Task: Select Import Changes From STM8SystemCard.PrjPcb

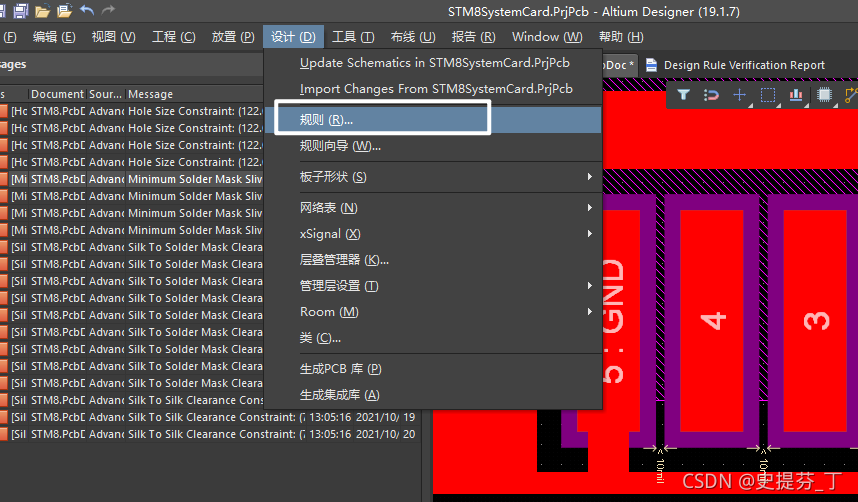Action: click(433, 89)
